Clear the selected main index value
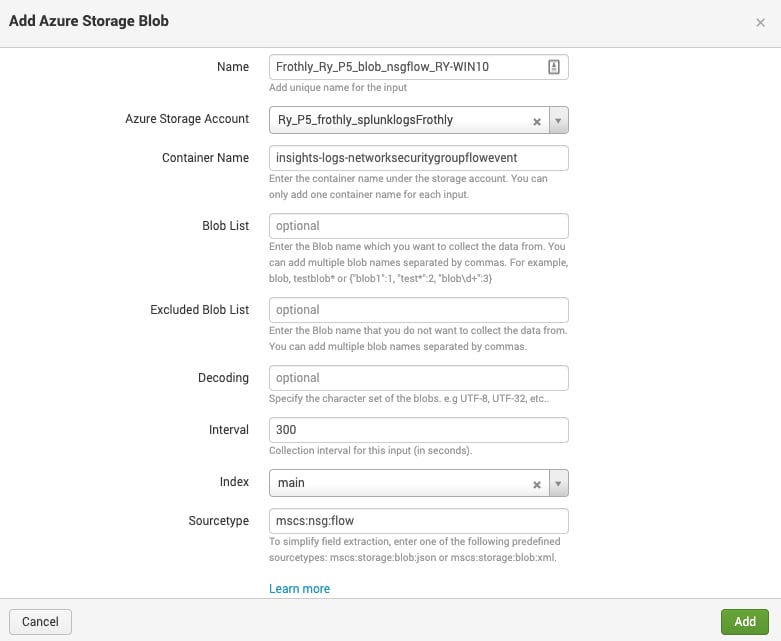Image resolution: width=781 pixels, height=641 pixels. [x=537, y=484]
